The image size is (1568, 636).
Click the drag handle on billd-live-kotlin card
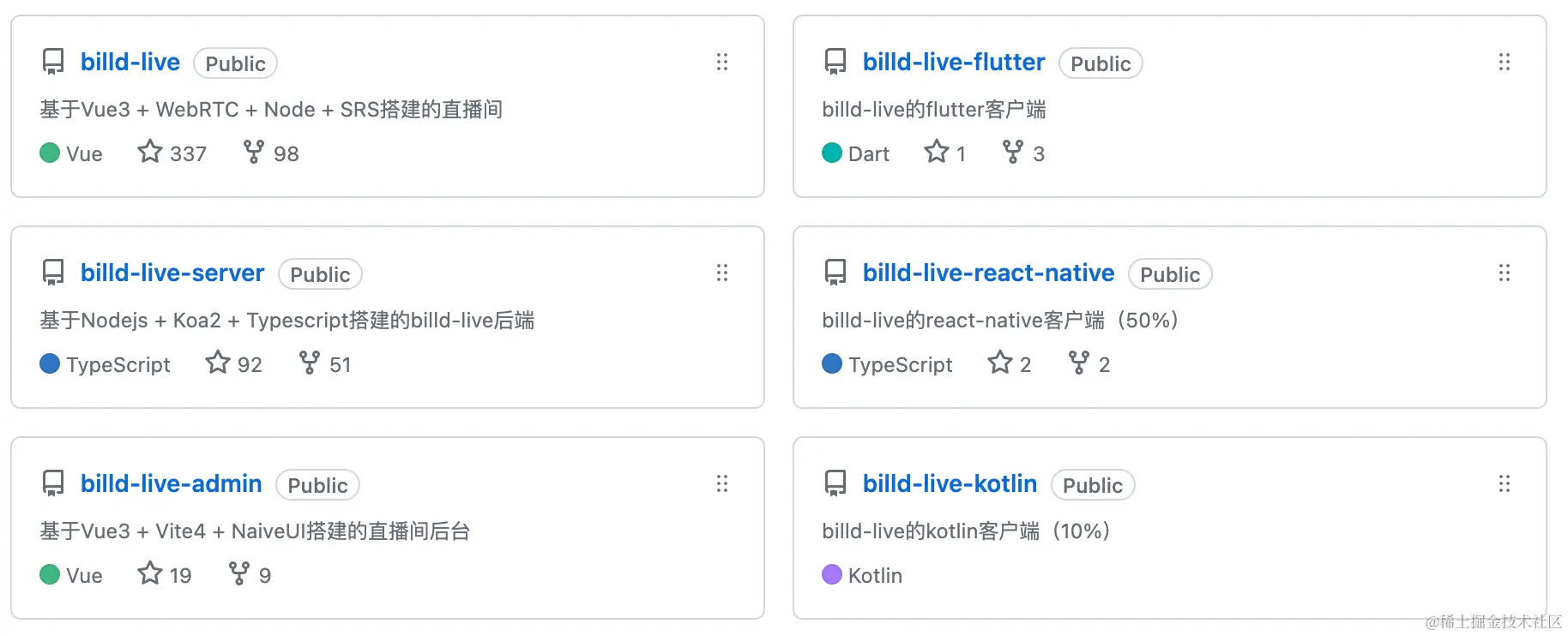(x=1505, y=483)
